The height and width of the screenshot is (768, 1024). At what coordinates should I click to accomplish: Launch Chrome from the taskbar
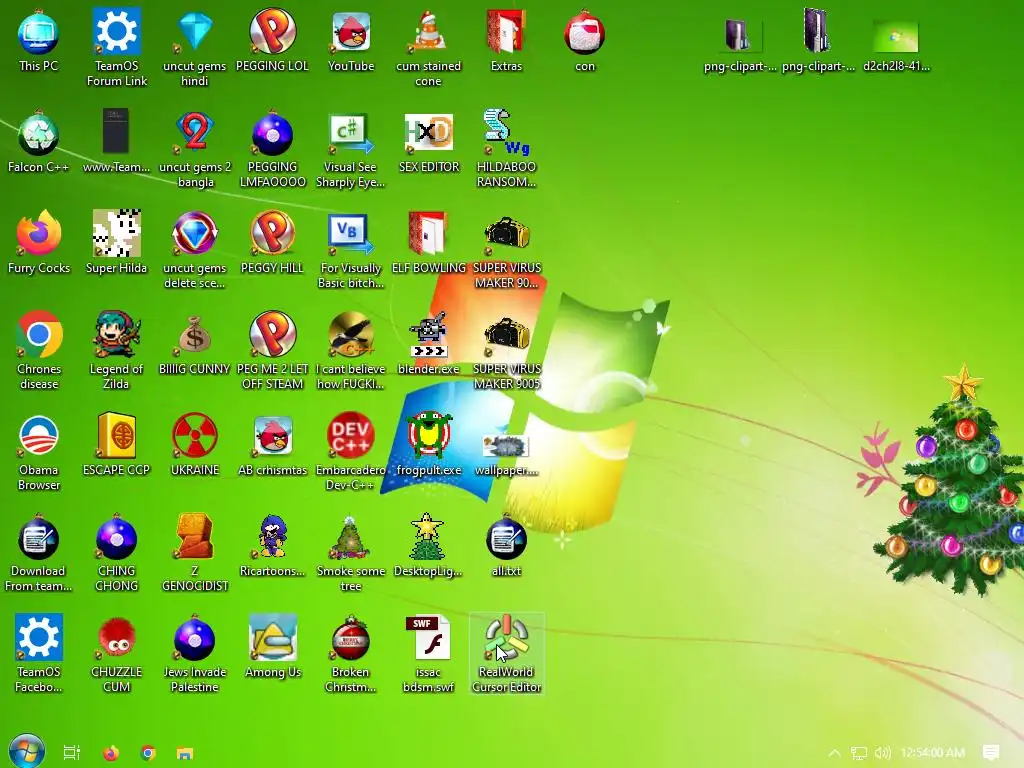click(x=148, y=753)
